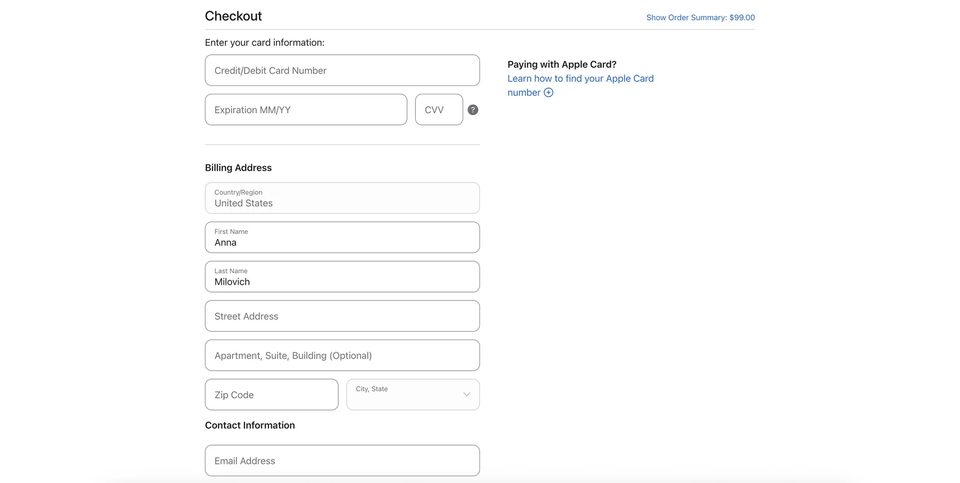Click the Billing Address heading
The height and width of the screenshot is (483, 960).
pos(238,168)
